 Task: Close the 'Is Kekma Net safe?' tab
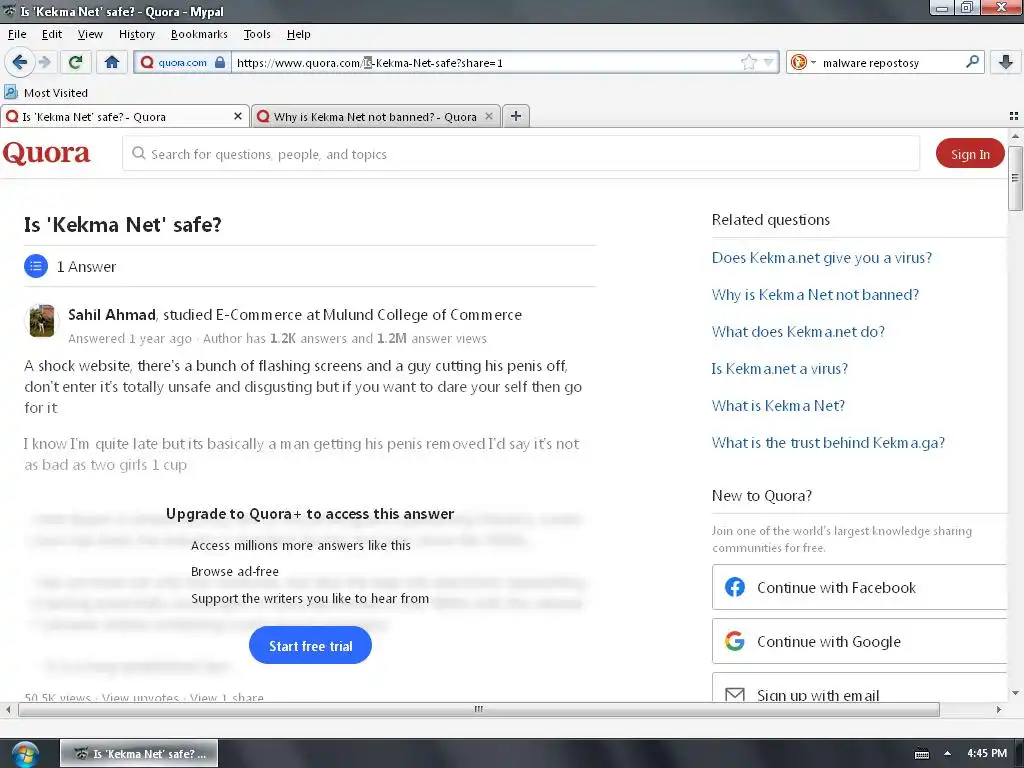[x=238, y=116]
